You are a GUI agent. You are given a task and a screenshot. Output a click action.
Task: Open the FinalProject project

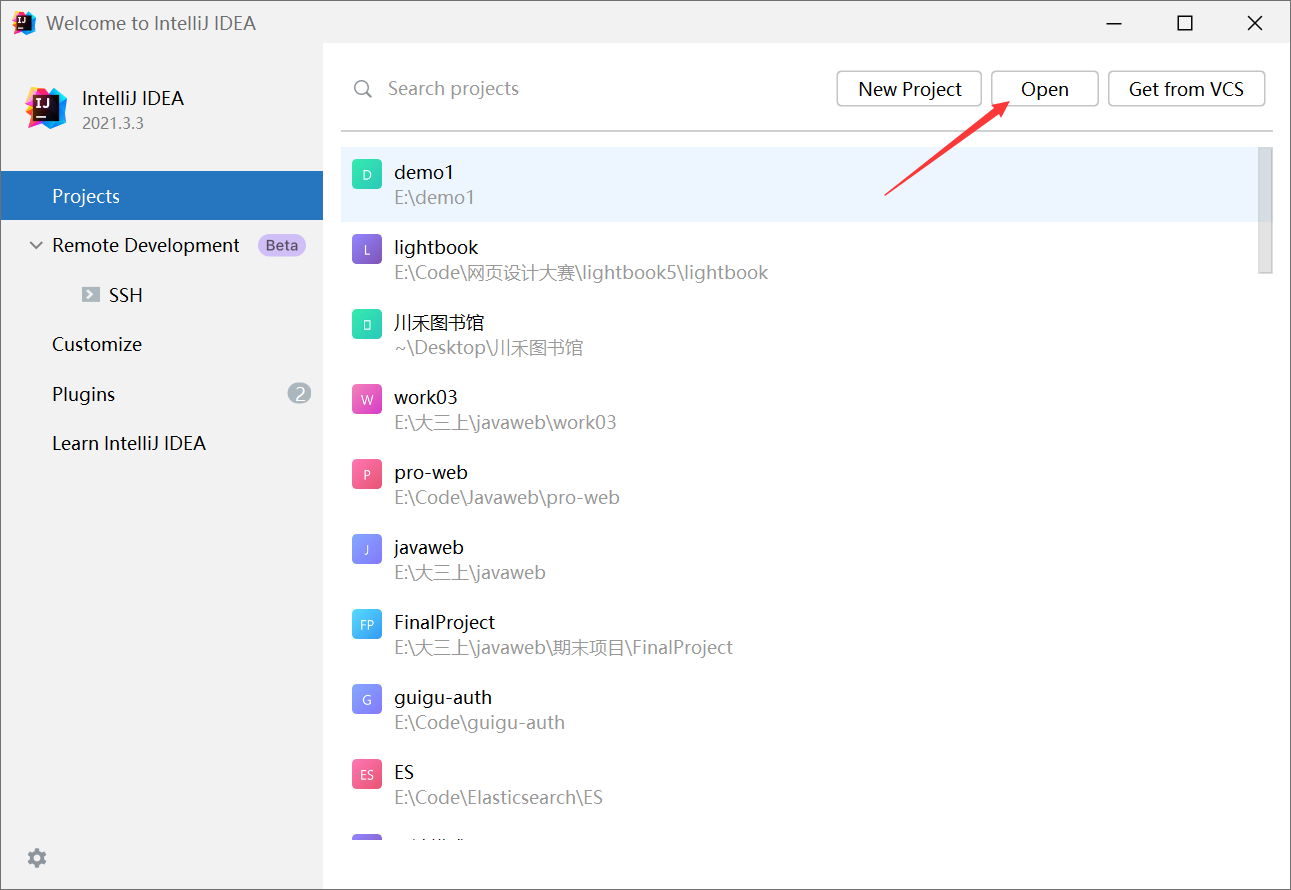tap(799, 634)
